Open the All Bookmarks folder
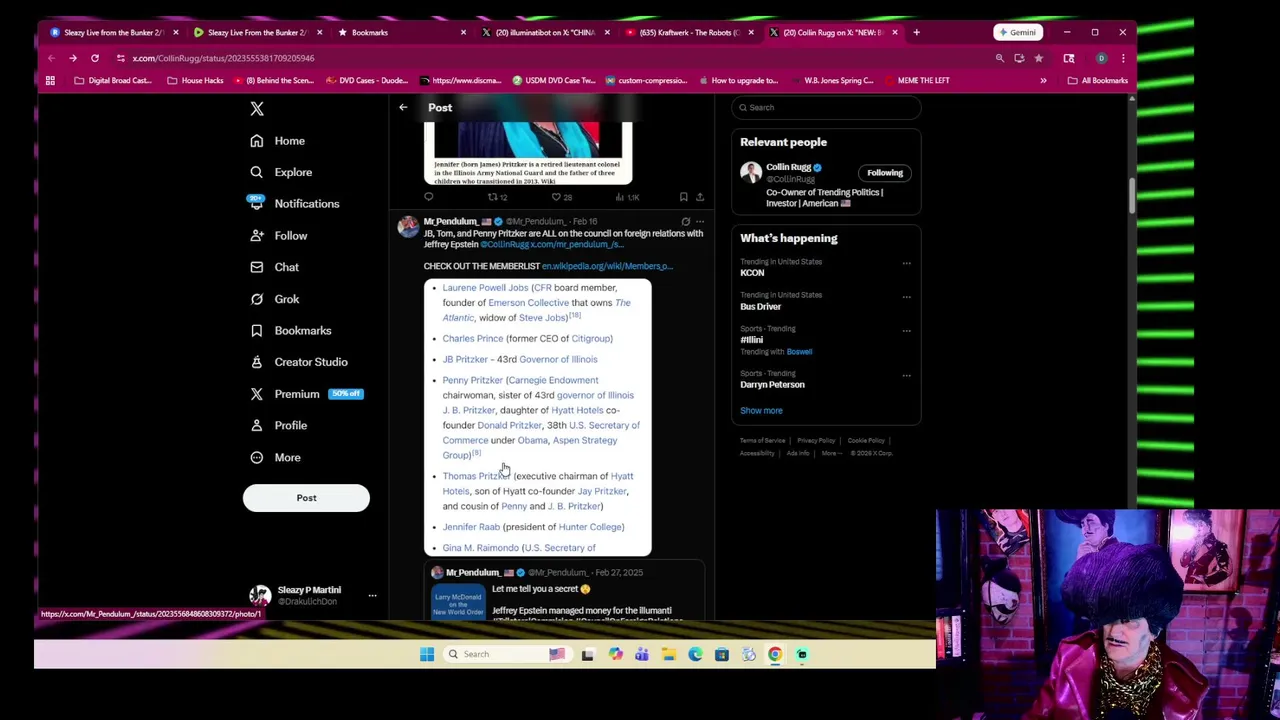This screenshot has width=1280, height=720. coord(1097,81)
